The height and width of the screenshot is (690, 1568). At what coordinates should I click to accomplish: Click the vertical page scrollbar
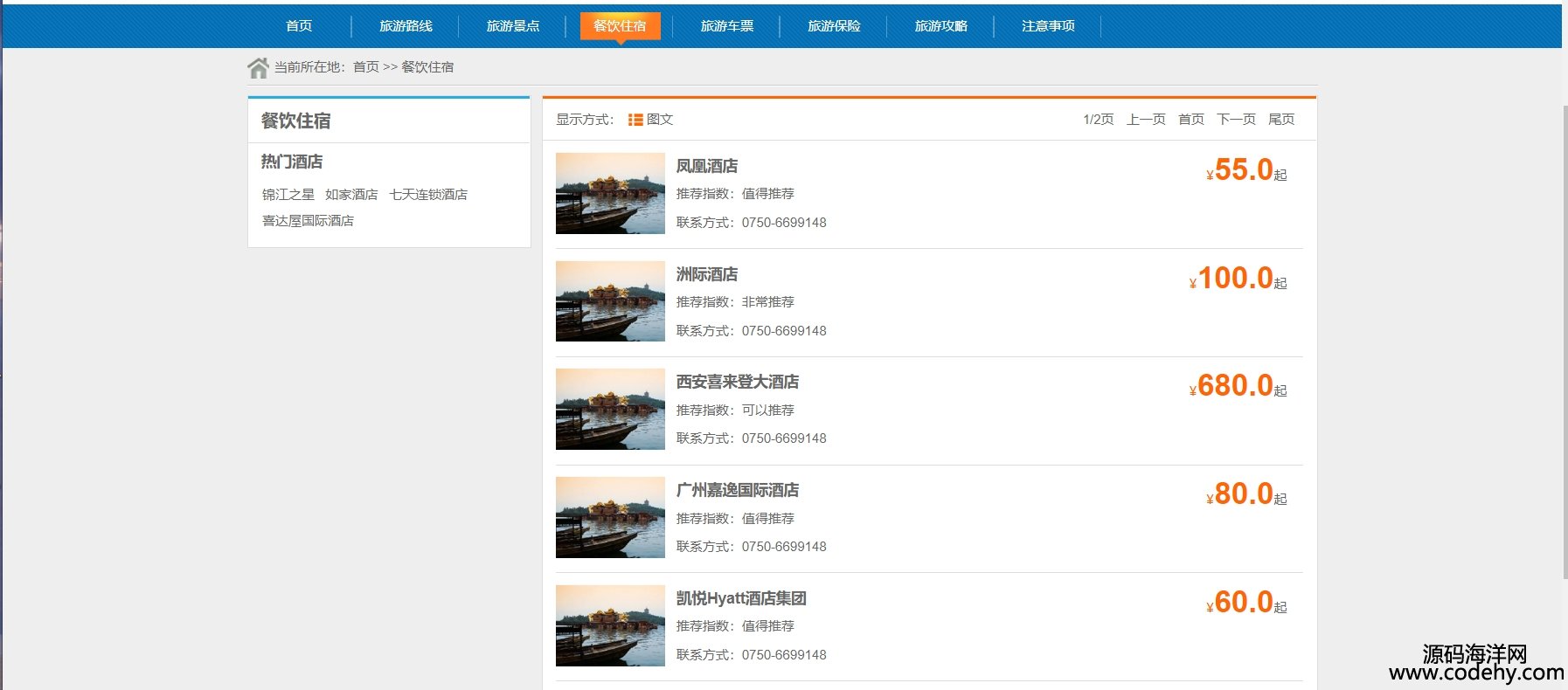1564,341
